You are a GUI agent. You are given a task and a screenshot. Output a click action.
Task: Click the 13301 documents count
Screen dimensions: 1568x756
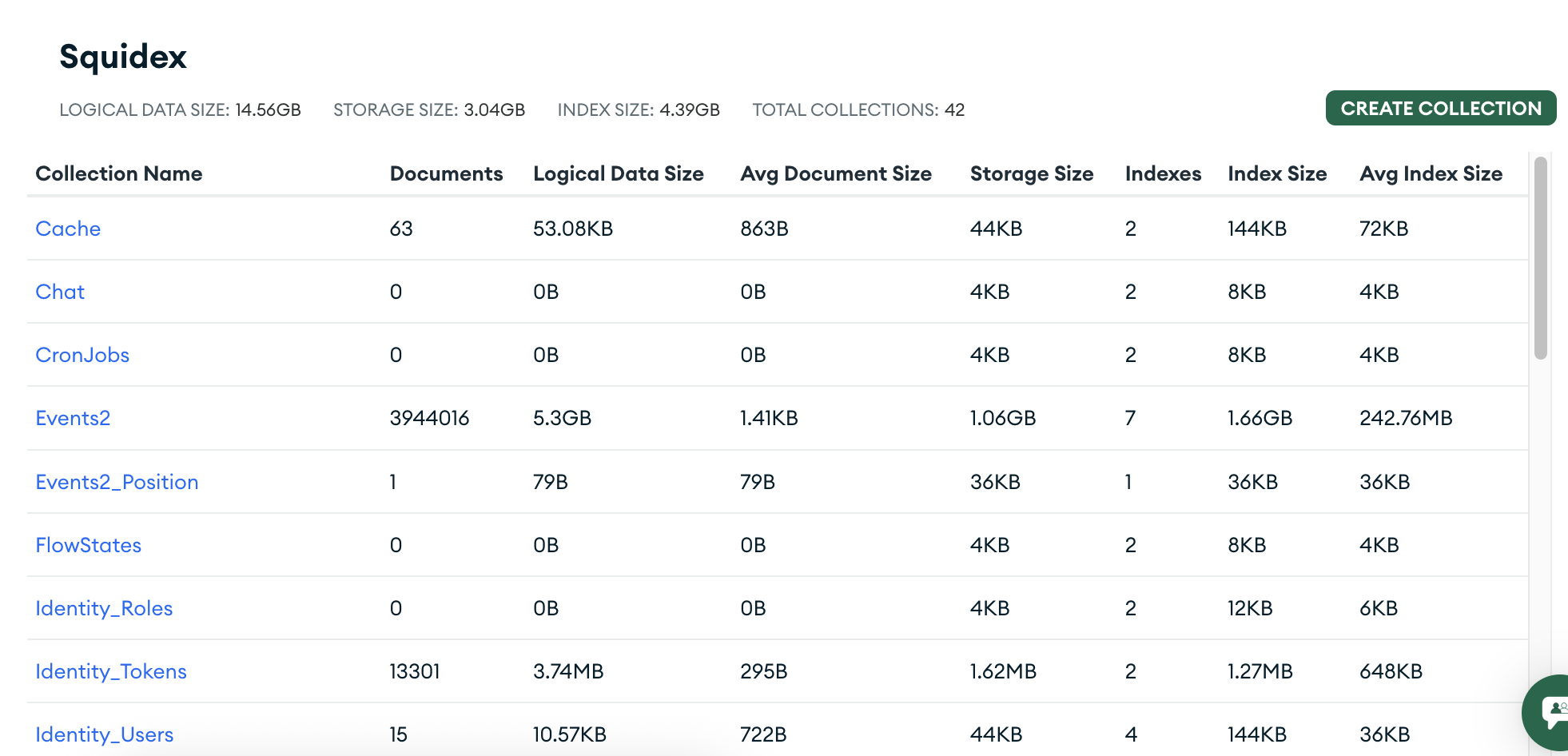[x=415, y=671]
